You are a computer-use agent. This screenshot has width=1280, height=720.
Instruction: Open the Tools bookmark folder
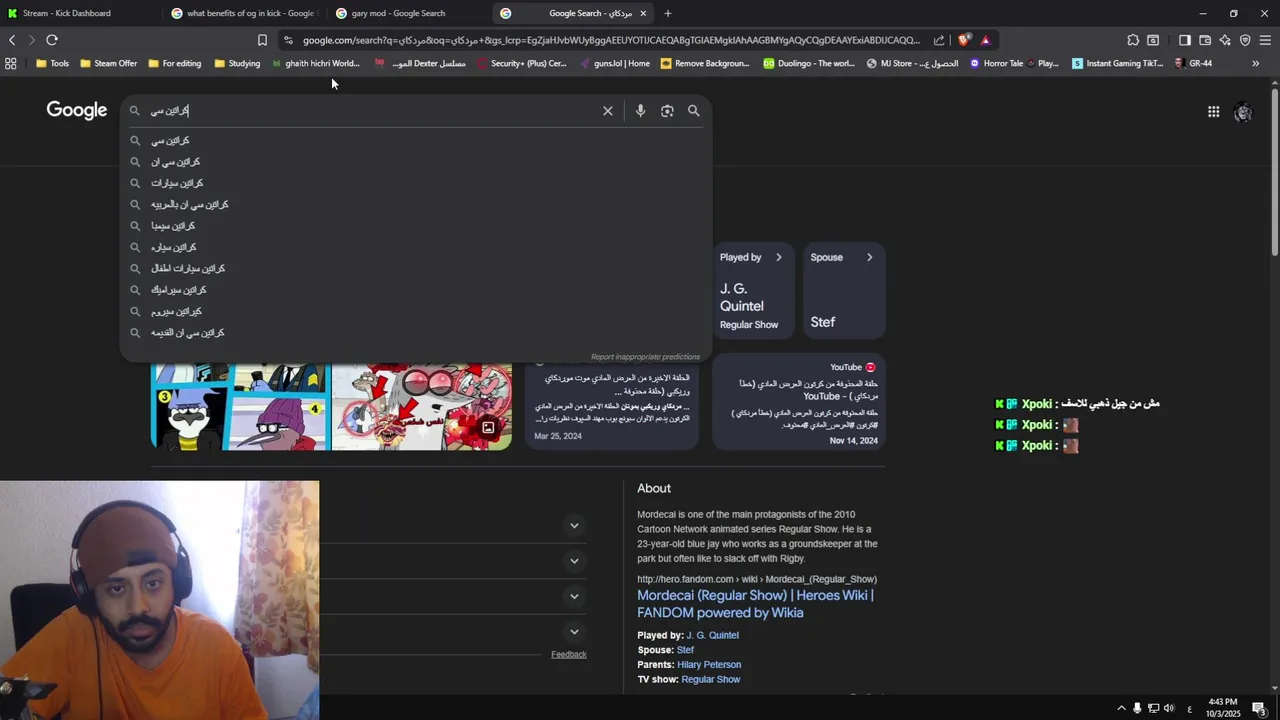click(52, 63)
